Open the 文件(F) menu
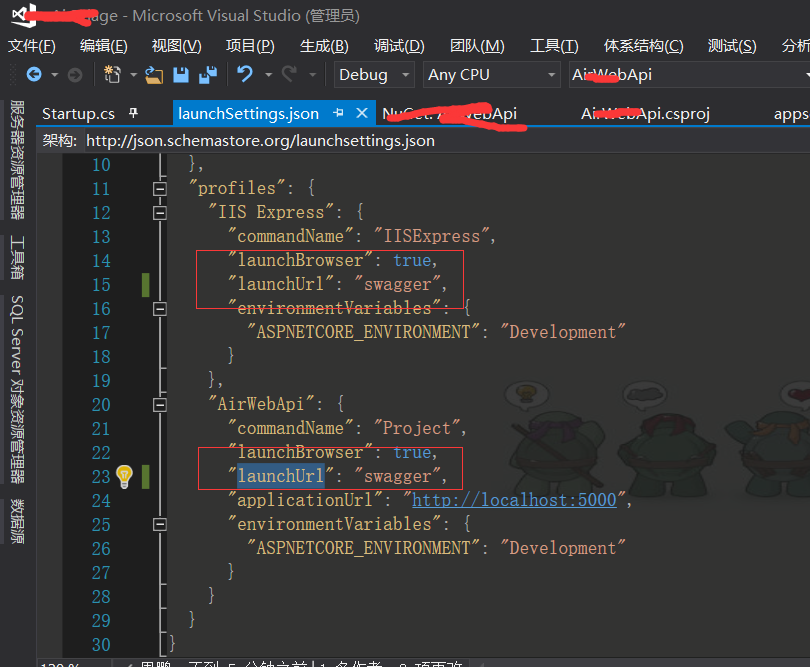Screen dimensions: 810x667 click(32, 46)
